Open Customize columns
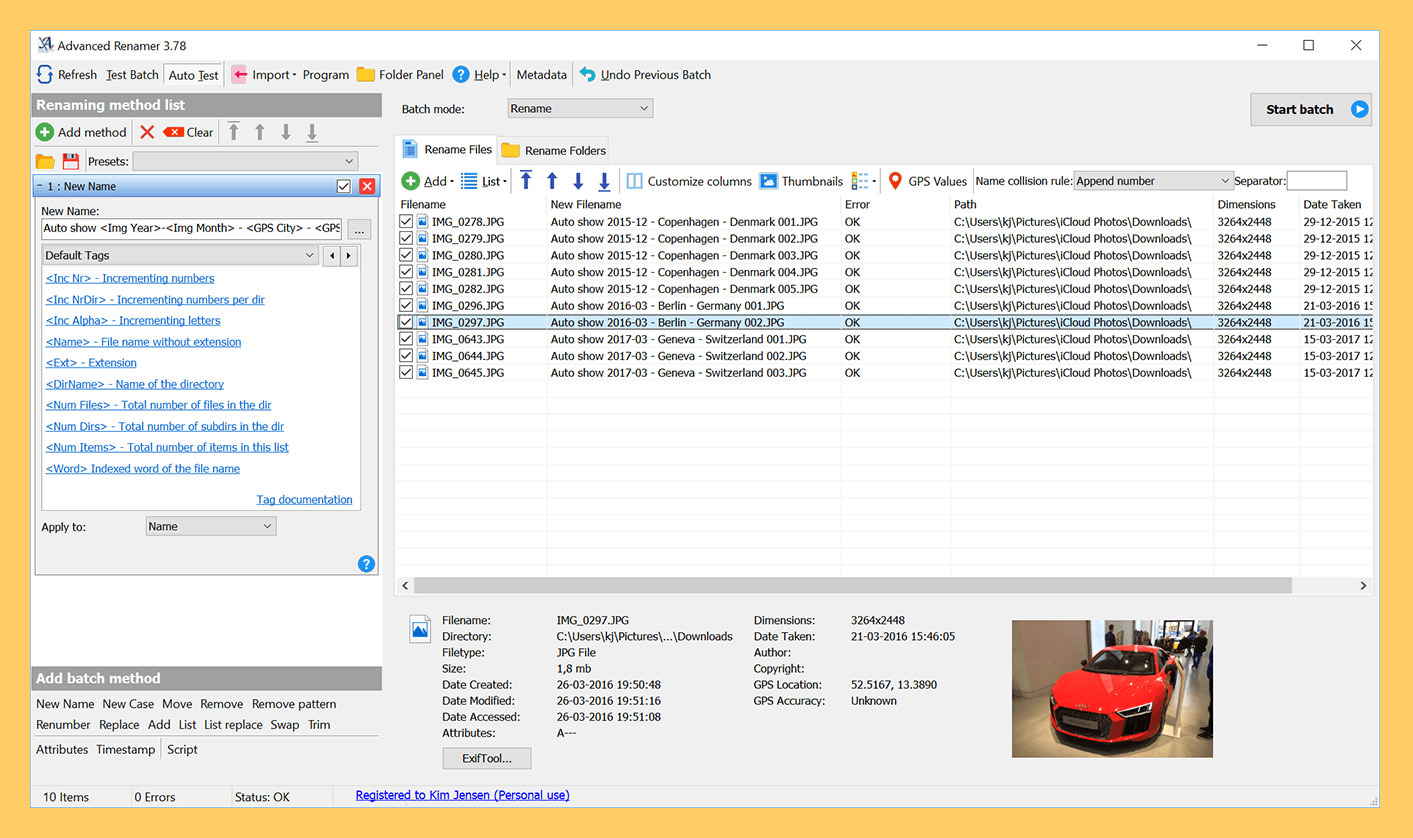 point(689,181)
